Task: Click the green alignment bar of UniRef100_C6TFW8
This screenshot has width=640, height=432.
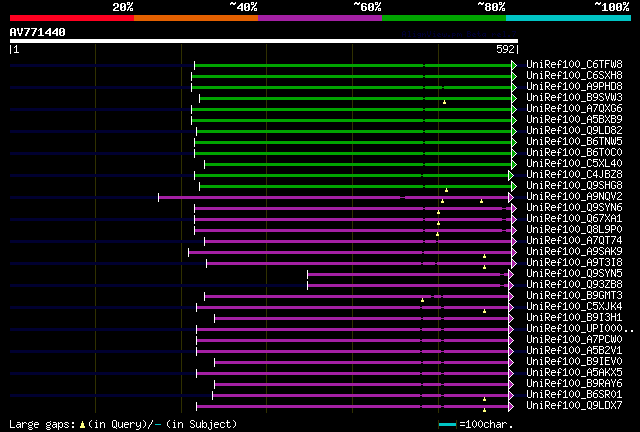Action: pyautogui.click(x=353, y=65)
